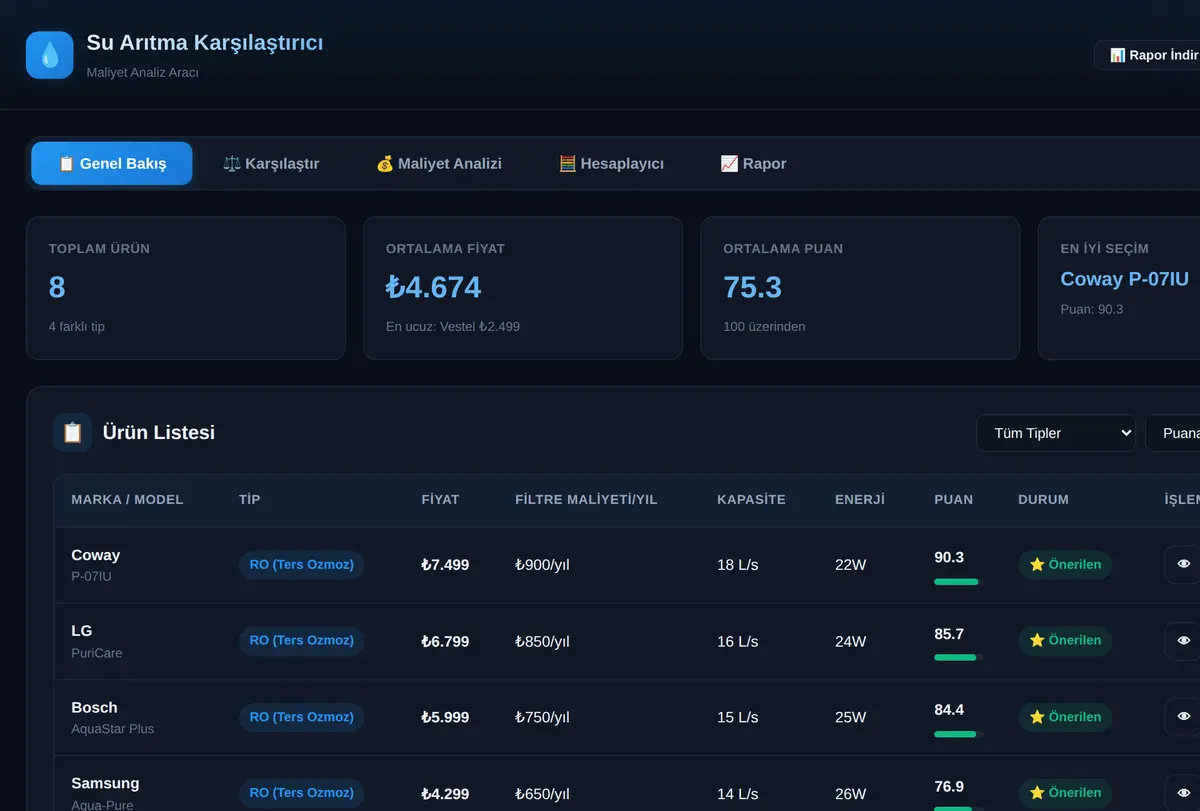Click the score bar under 85.7
The height and width of the screenshot is (811, 1200).
[x=958, y=657]
